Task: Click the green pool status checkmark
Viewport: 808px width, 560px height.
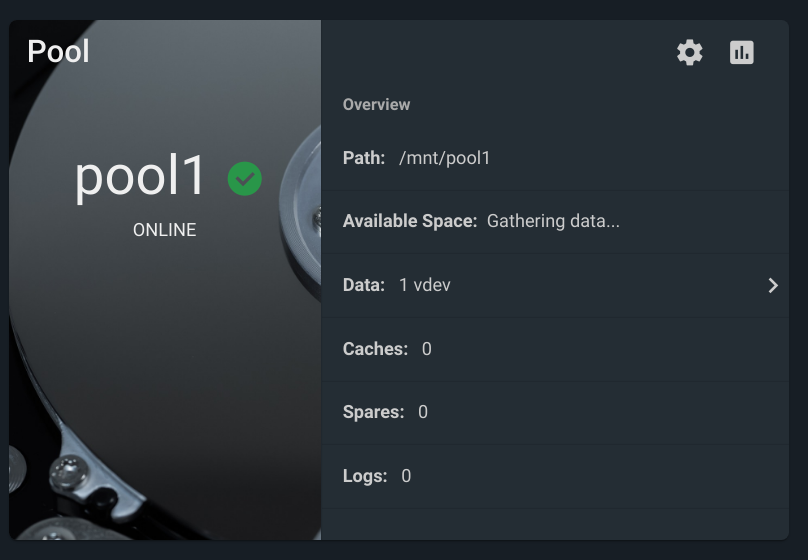Action: click(245, 179)
